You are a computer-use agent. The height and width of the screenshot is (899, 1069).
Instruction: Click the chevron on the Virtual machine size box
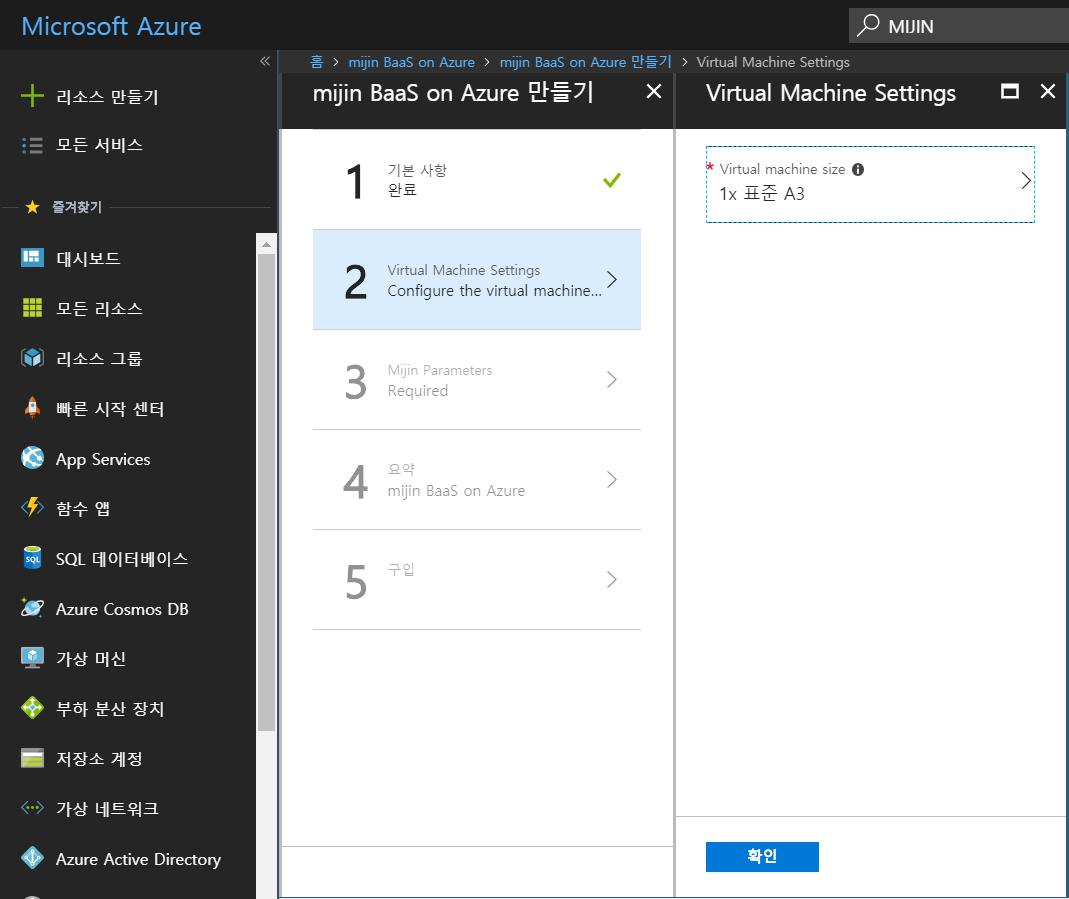[x=1026, y=181]
